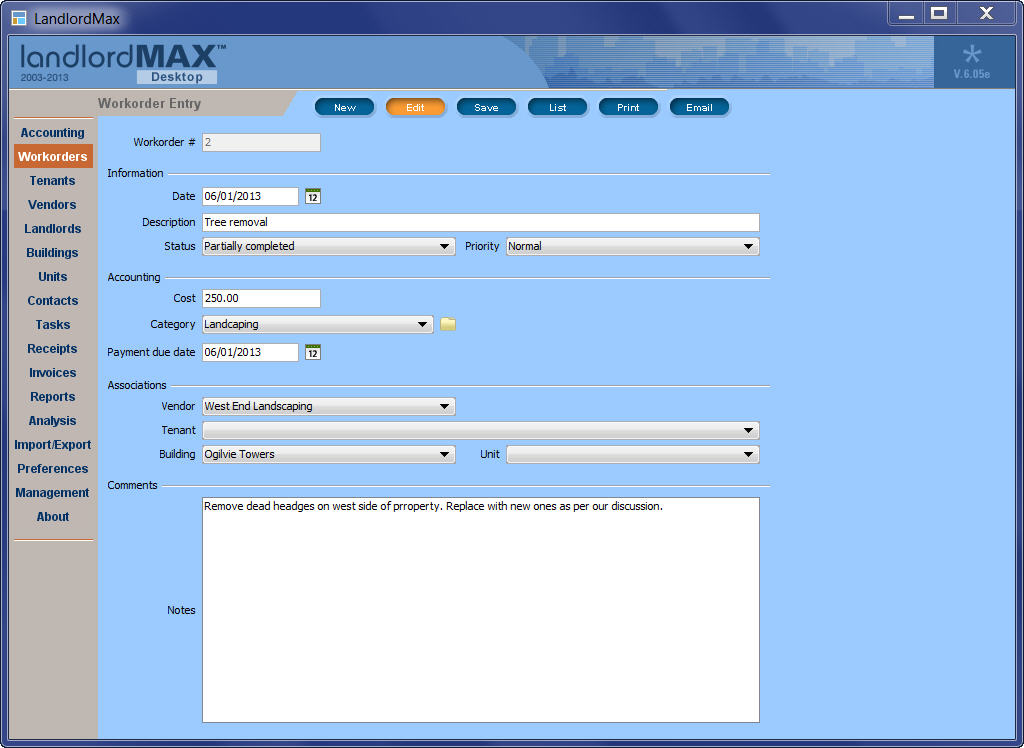Print the workorder

pyautogui.click(x=628, y=107)
